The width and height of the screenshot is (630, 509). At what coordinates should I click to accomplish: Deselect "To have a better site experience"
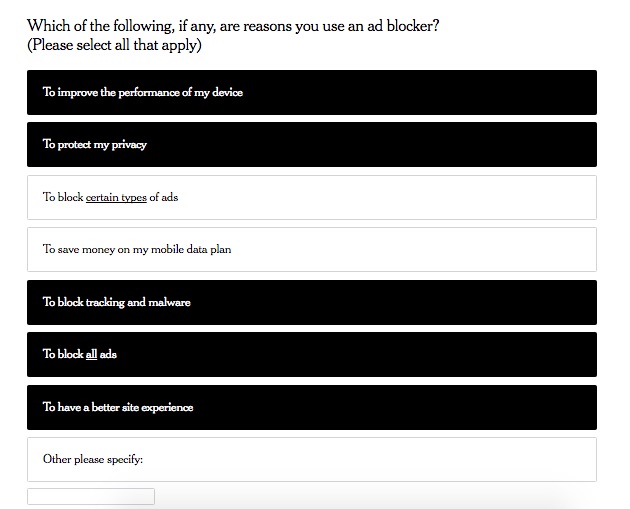click(311, 407)
